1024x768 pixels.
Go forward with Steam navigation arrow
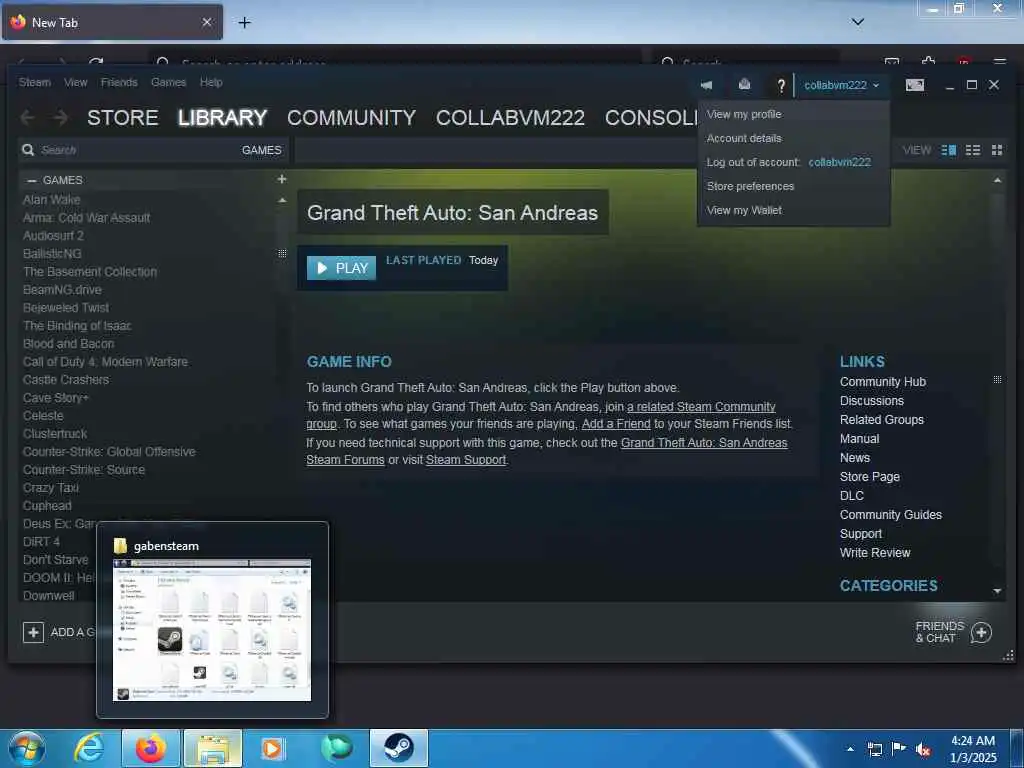tap(60, 118)
